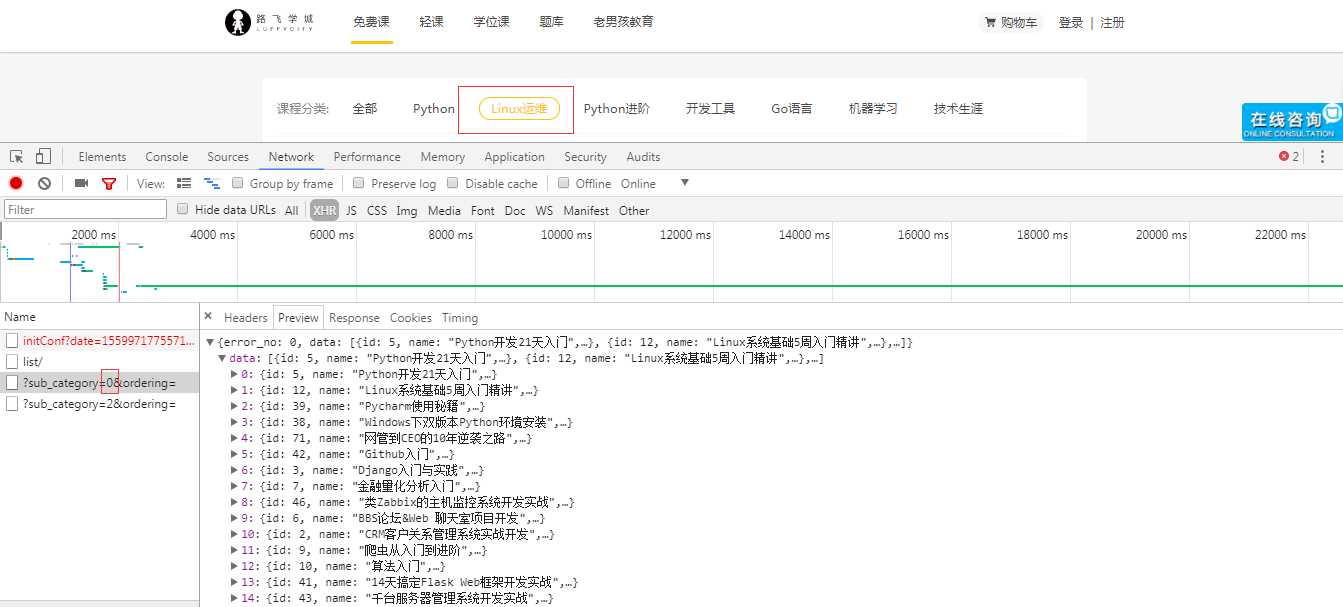Click the 注册 register link

pyautogui.click(x=1112, y=22)
